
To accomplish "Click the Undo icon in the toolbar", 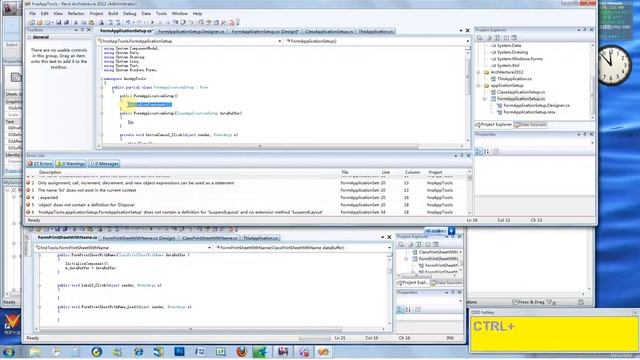I will point(128,22).
